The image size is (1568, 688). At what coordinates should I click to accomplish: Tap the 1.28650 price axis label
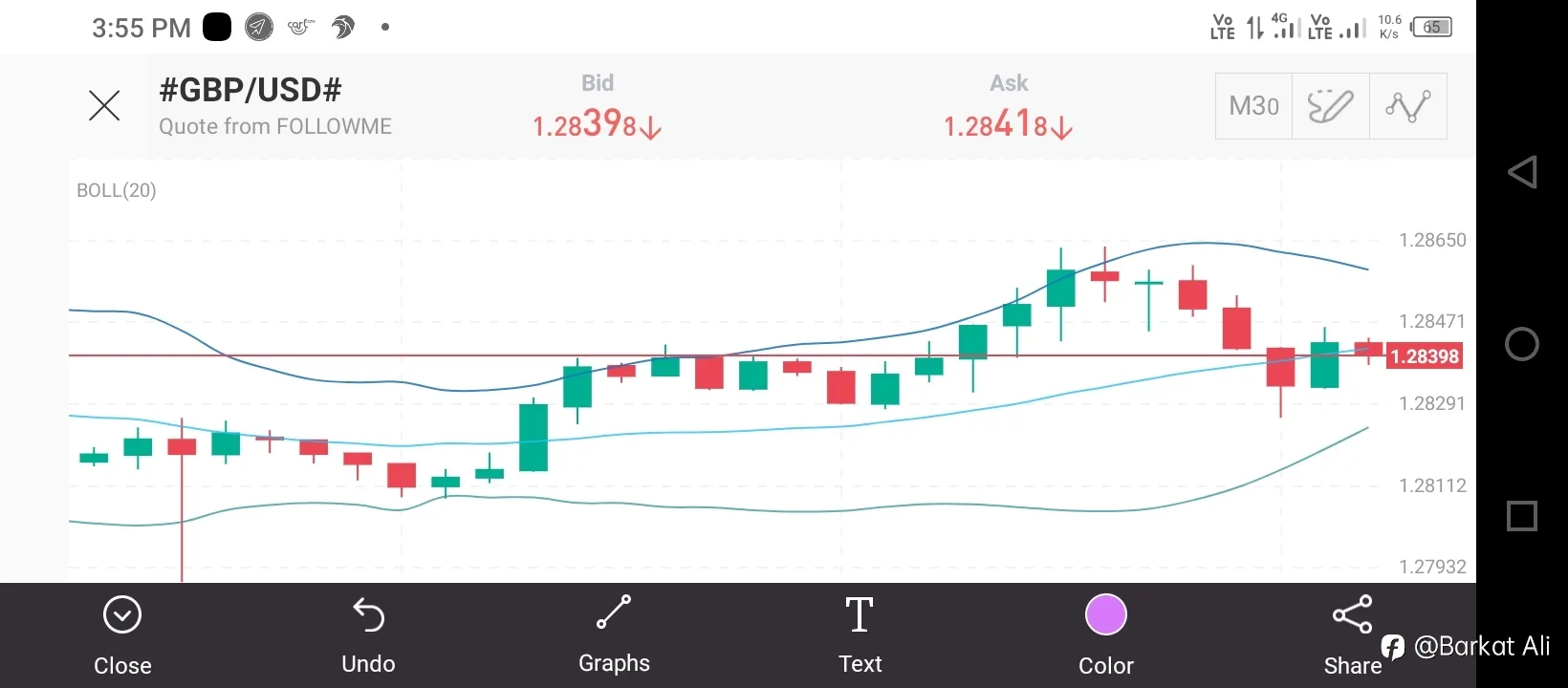(x=1432, y=241)
